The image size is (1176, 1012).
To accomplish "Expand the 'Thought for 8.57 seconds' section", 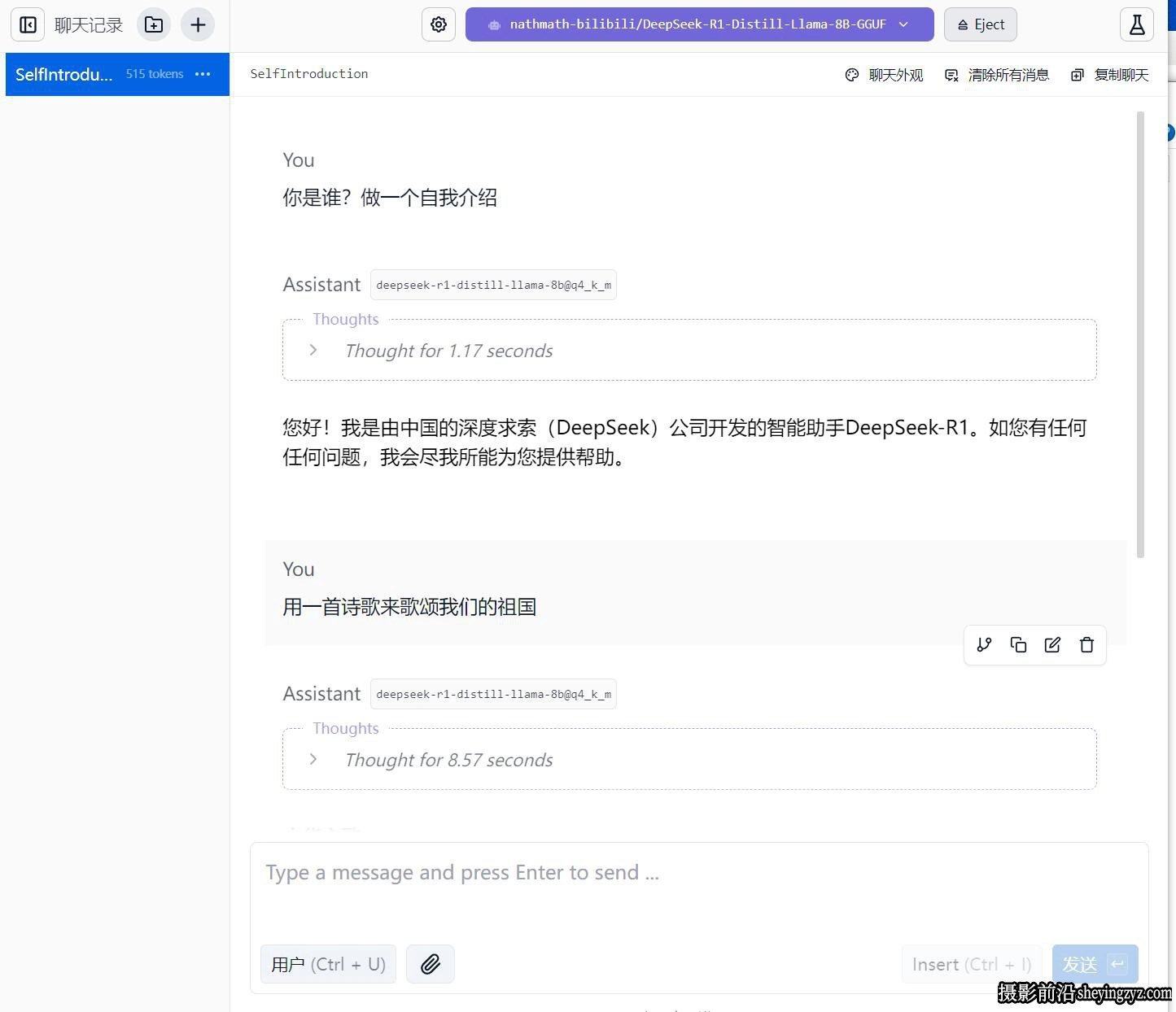I will tap(689, 760).
